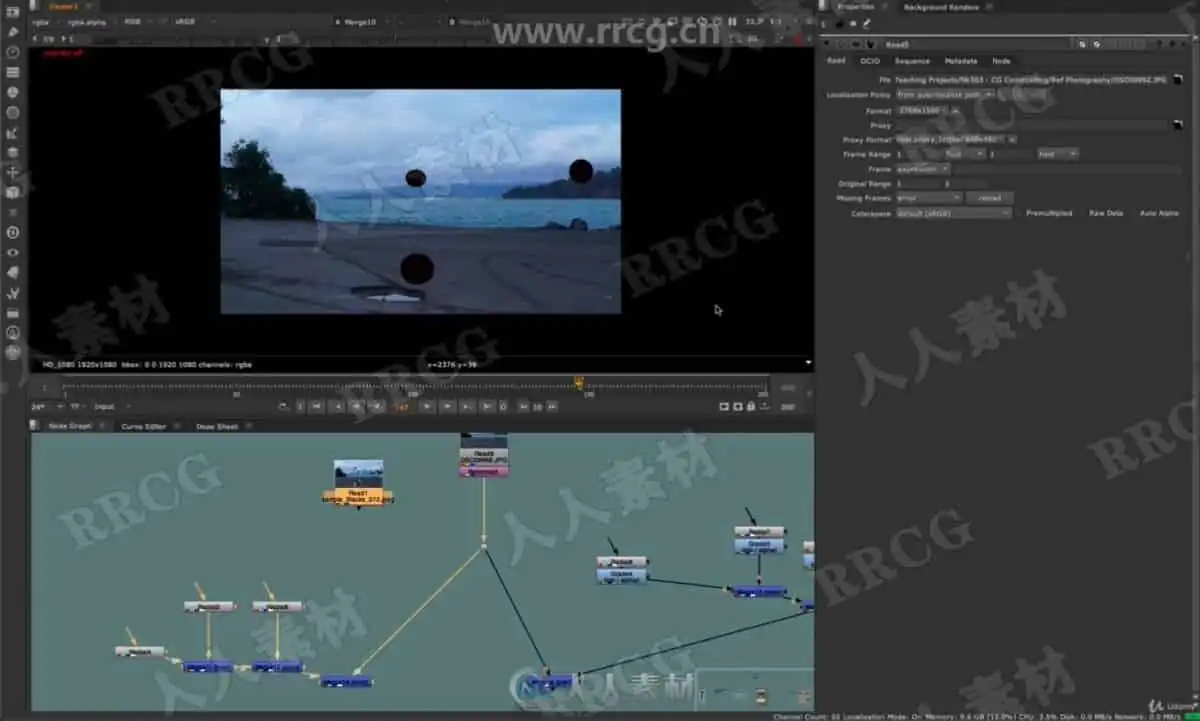Toggle the Raw Data checkbox

click(x=1106, y=213)
